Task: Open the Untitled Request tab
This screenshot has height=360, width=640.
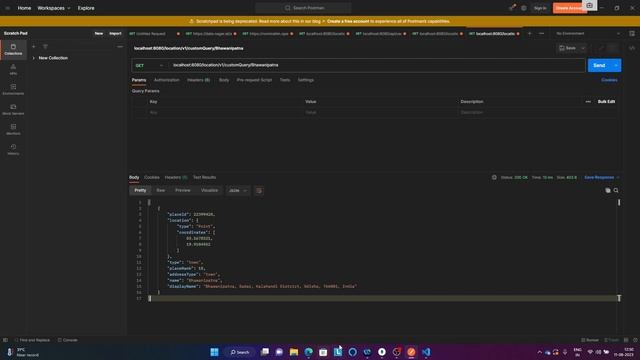Action: [151, 33]
